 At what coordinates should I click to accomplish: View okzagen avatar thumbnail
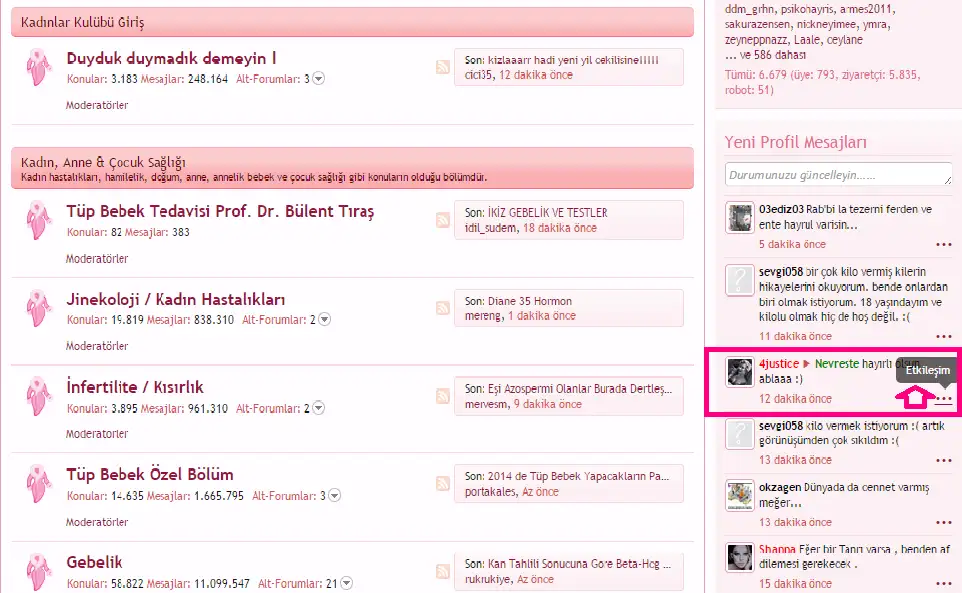coord(739,495)
